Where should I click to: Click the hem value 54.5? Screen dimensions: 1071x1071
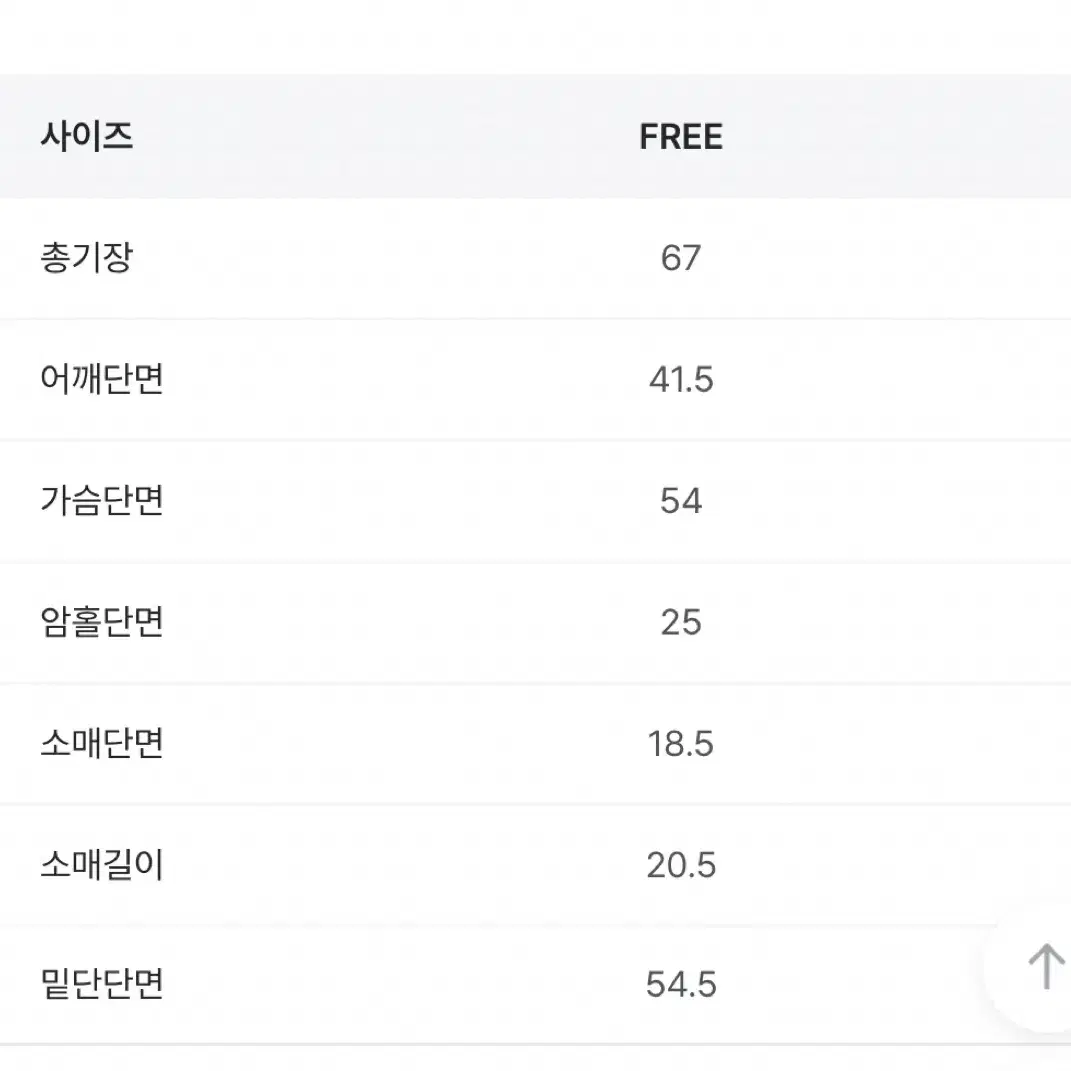pyautogui.click(x=681, y=985)
